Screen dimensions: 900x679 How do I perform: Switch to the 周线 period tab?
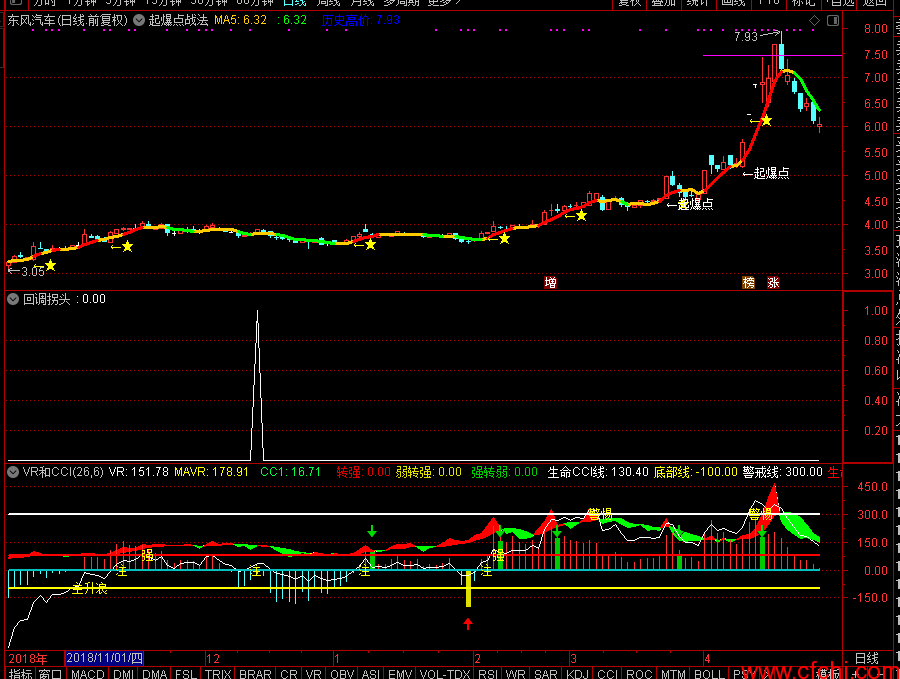328,3
